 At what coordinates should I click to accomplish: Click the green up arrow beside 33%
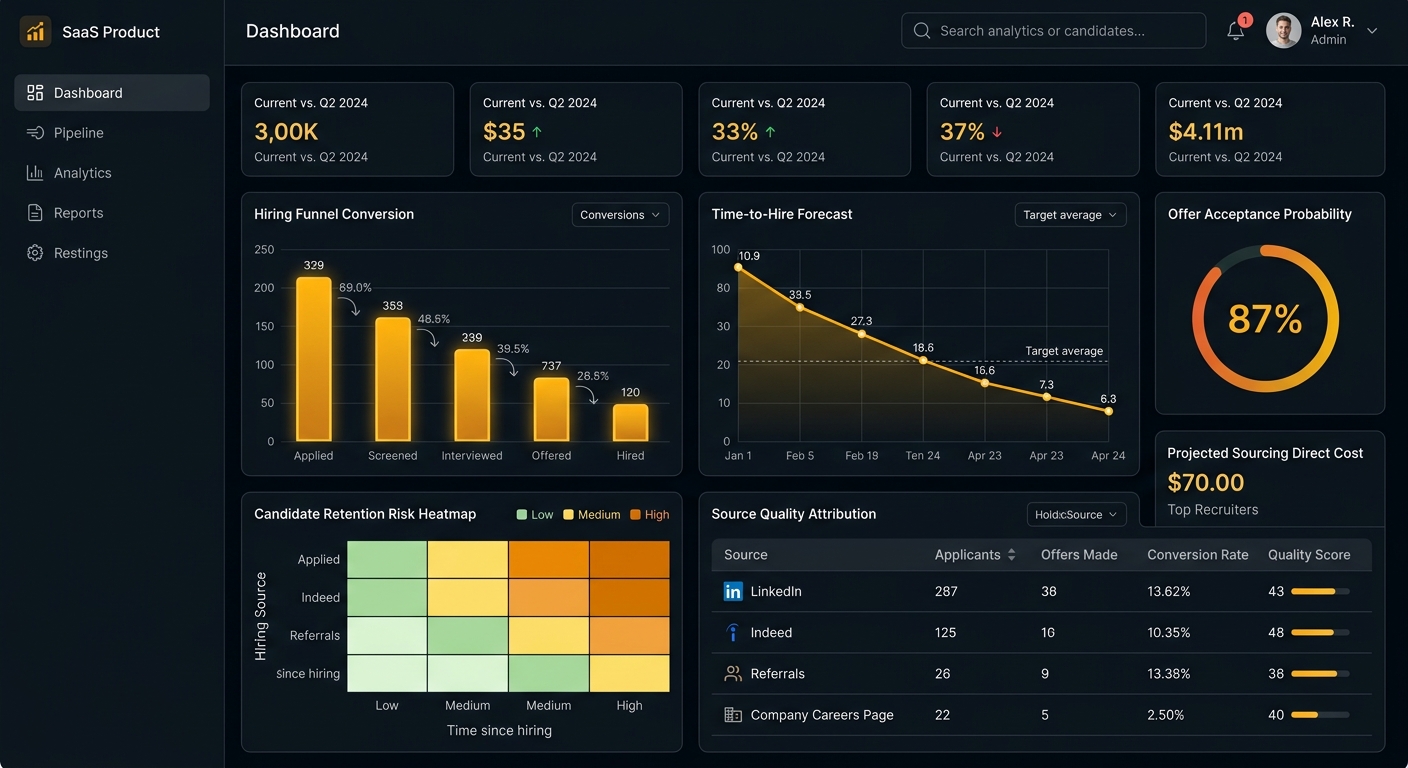(x=770, y=132)
